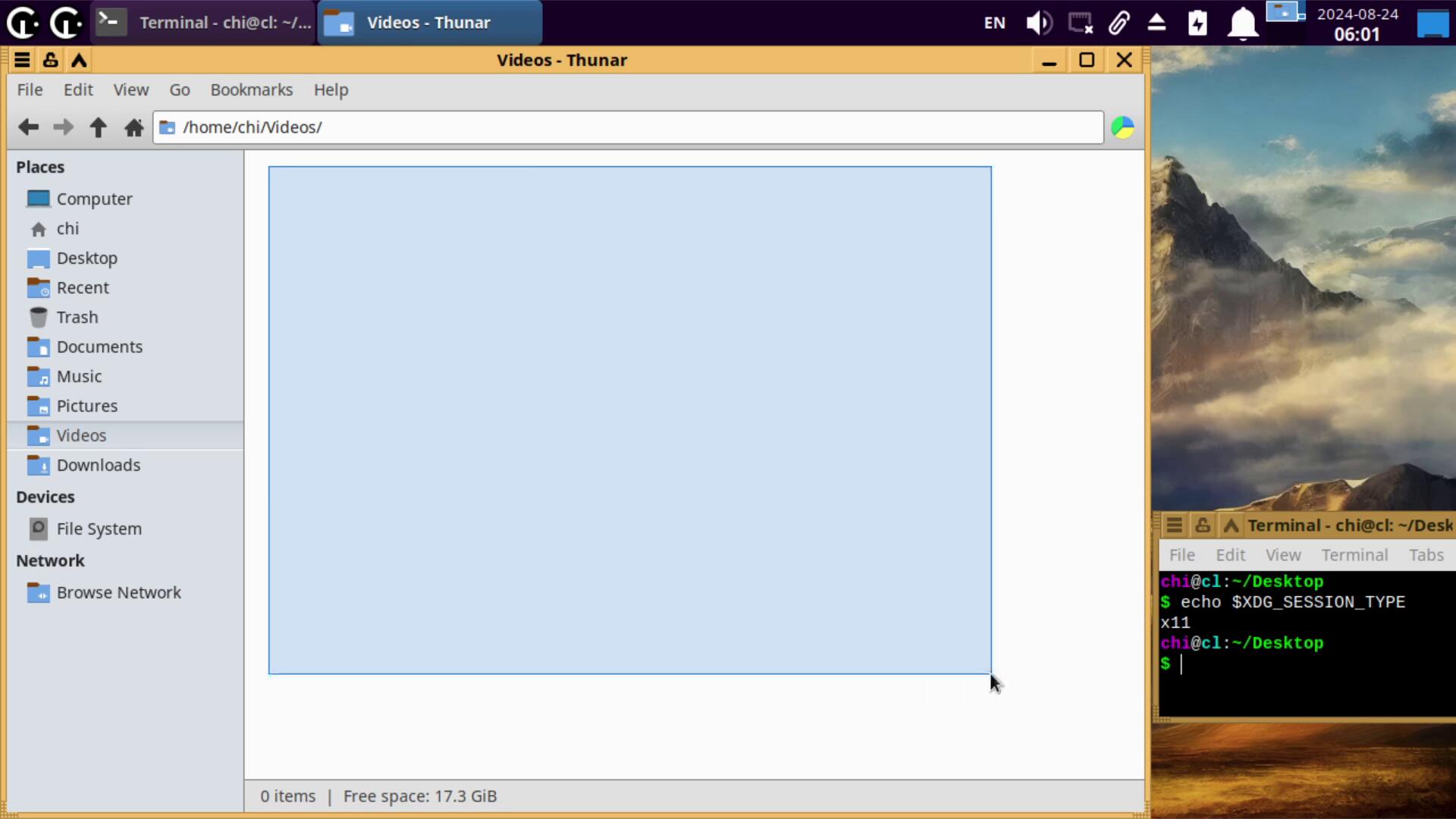This screenshot has width=1456, height=819.
Task: Open the Bookmarks menu
Action: (x=251, y=89)
